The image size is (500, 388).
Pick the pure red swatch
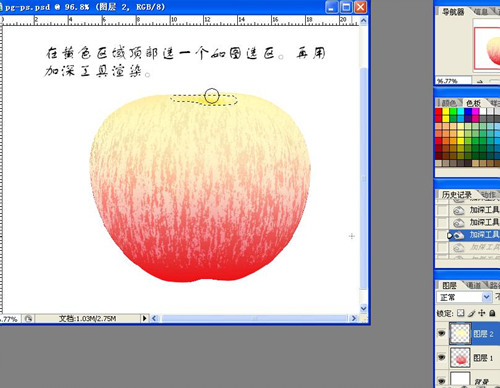438,112
